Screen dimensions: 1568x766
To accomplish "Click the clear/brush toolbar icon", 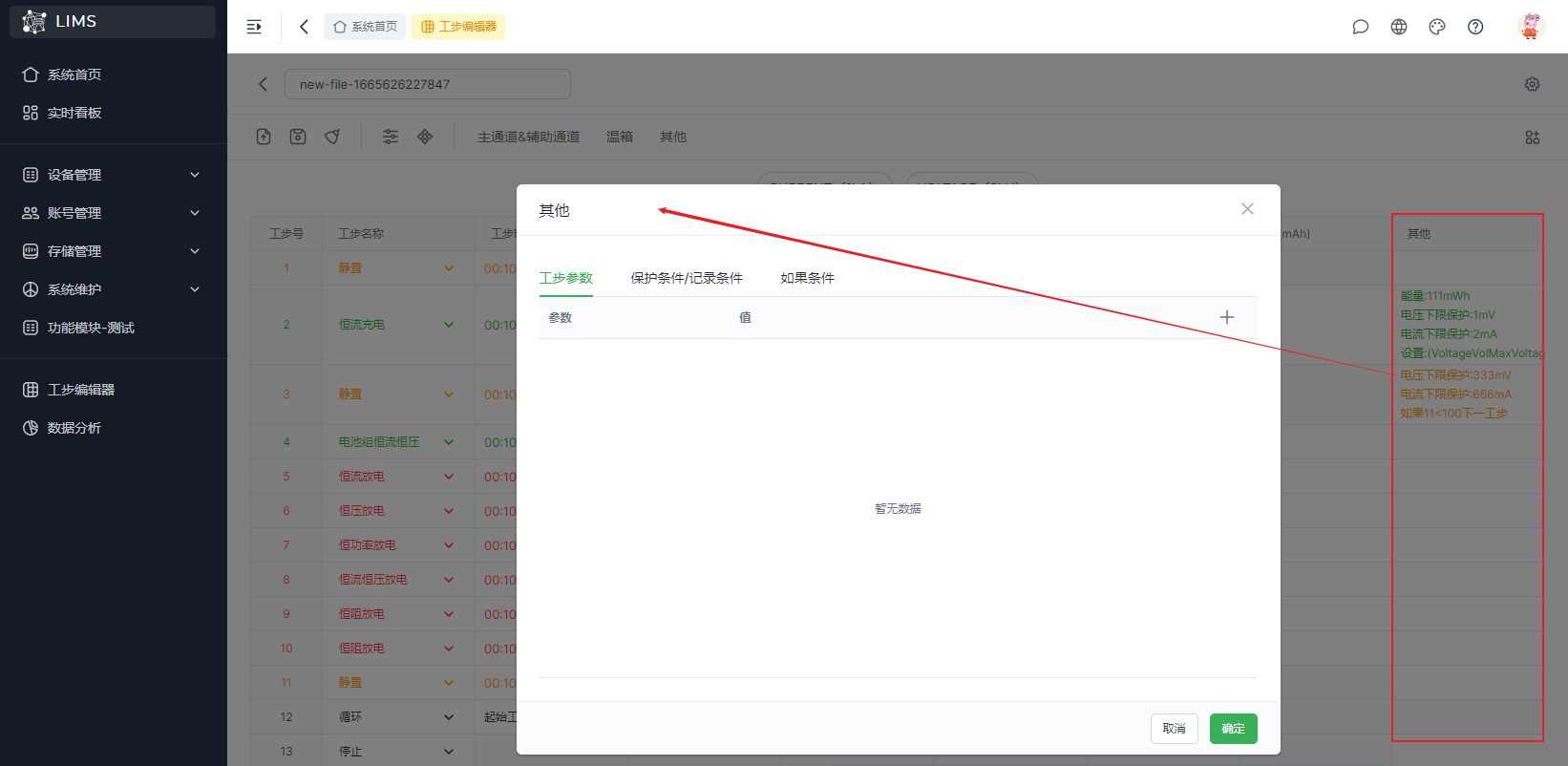I will [x=332, y=137].
